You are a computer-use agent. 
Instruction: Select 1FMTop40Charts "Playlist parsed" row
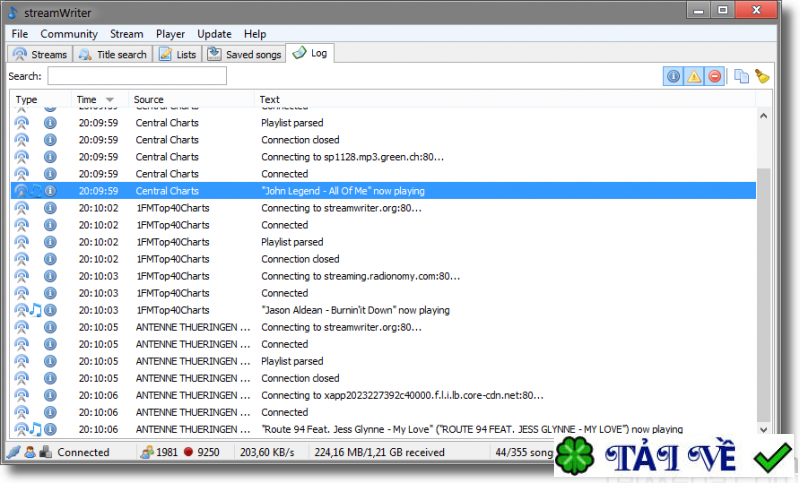[x=383, y=242]
